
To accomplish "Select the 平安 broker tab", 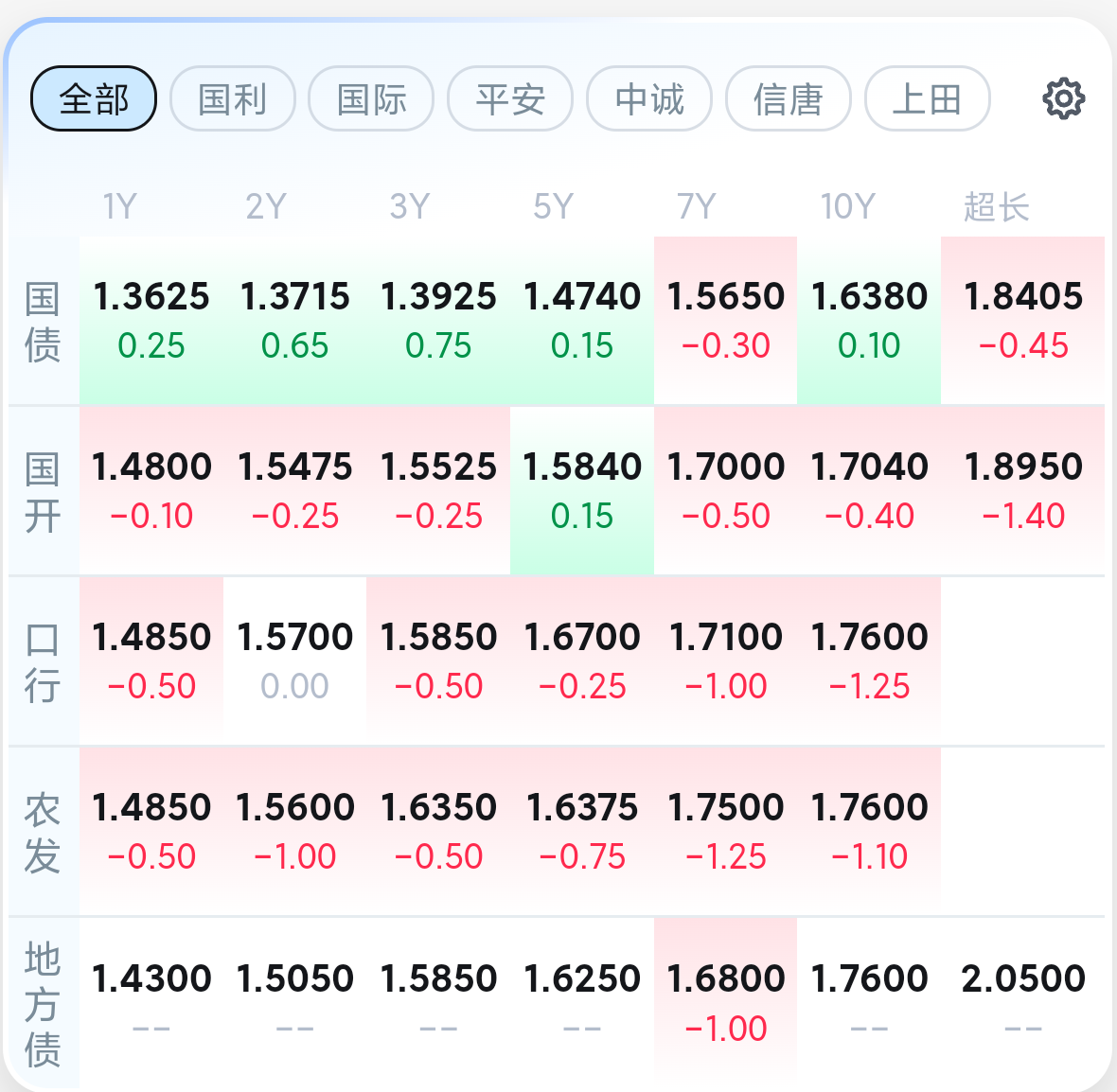I will click(x=510, y=98).
